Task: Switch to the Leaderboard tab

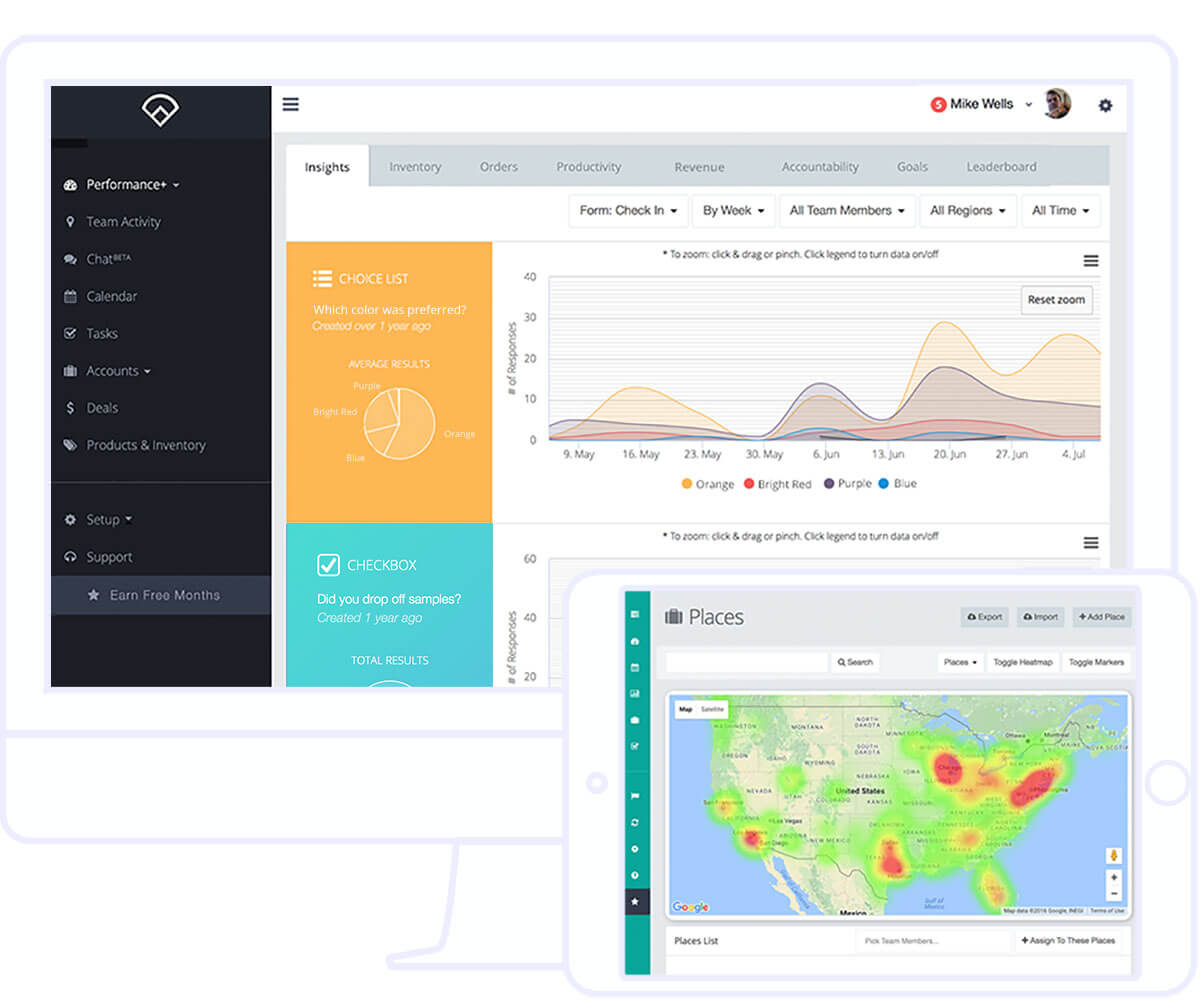Action: 1001,167
